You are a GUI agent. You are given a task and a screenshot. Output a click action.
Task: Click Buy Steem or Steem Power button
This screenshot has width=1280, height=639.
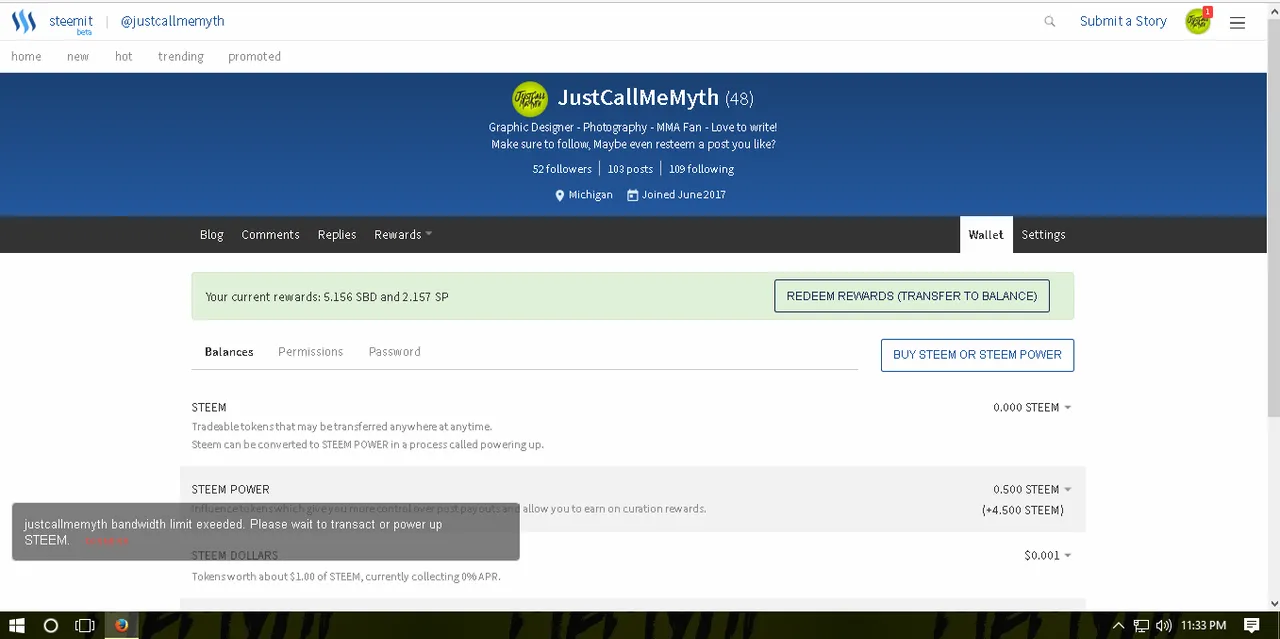[x=977, y=355]
